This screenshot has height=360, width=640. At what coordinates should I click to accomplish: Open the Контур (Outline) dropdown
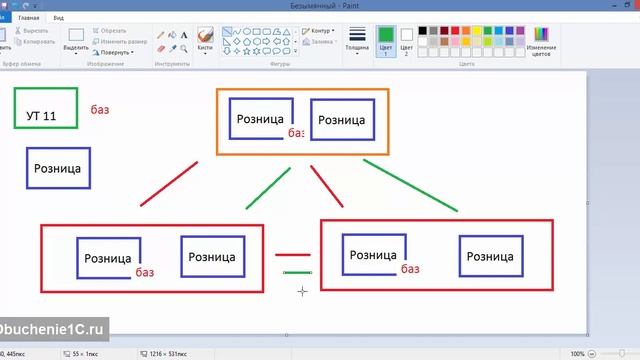click(318, 31)
